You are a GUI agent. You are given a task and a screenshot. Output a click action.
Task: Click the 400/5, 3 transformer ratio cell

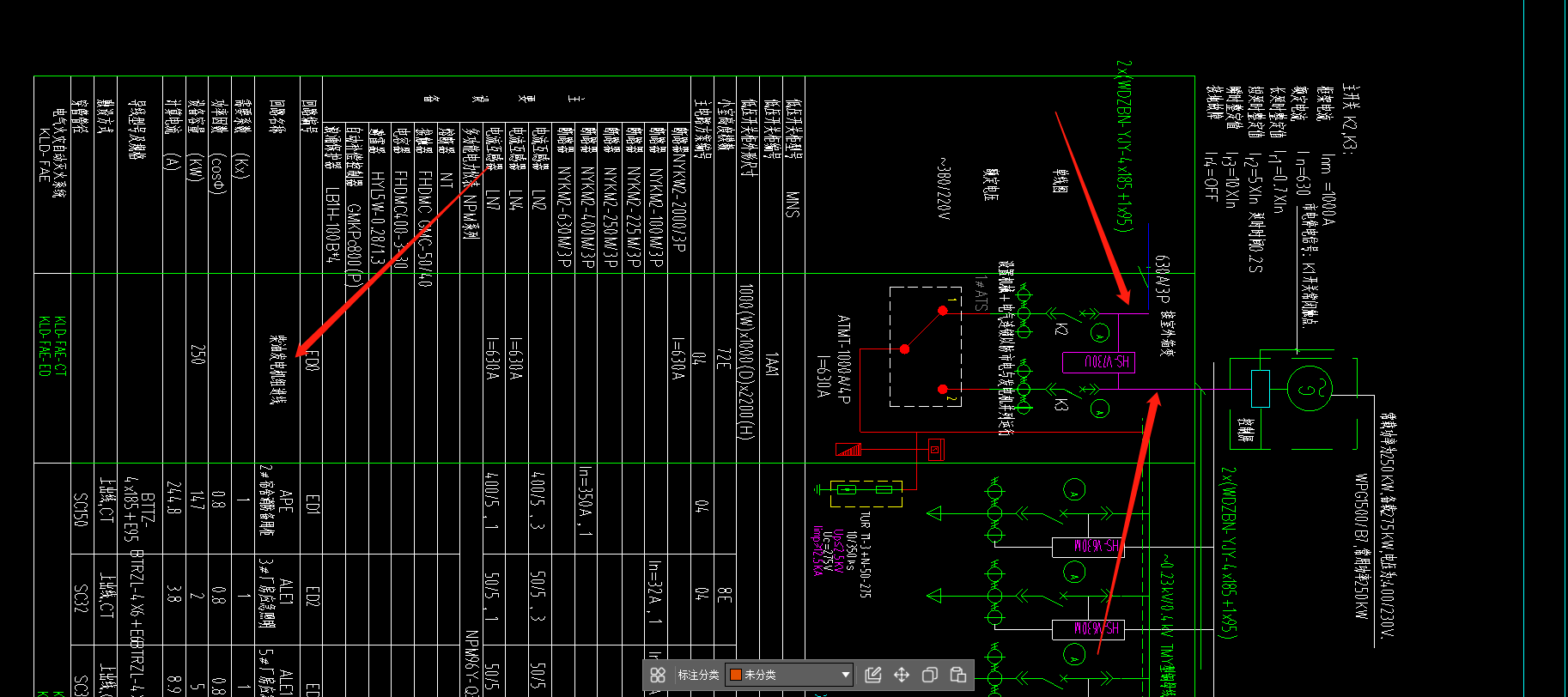[x=538, y=500]
